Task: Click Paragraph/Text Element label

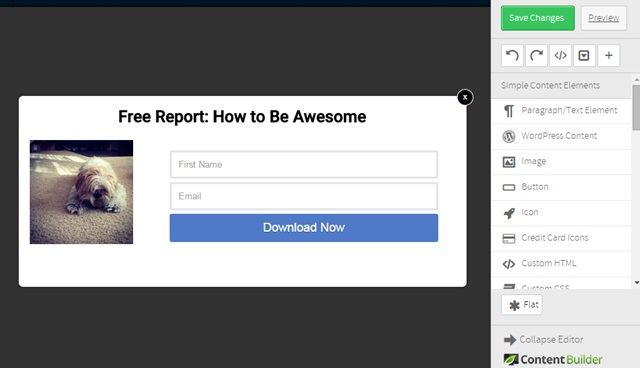Action: [x=569, y=110]
